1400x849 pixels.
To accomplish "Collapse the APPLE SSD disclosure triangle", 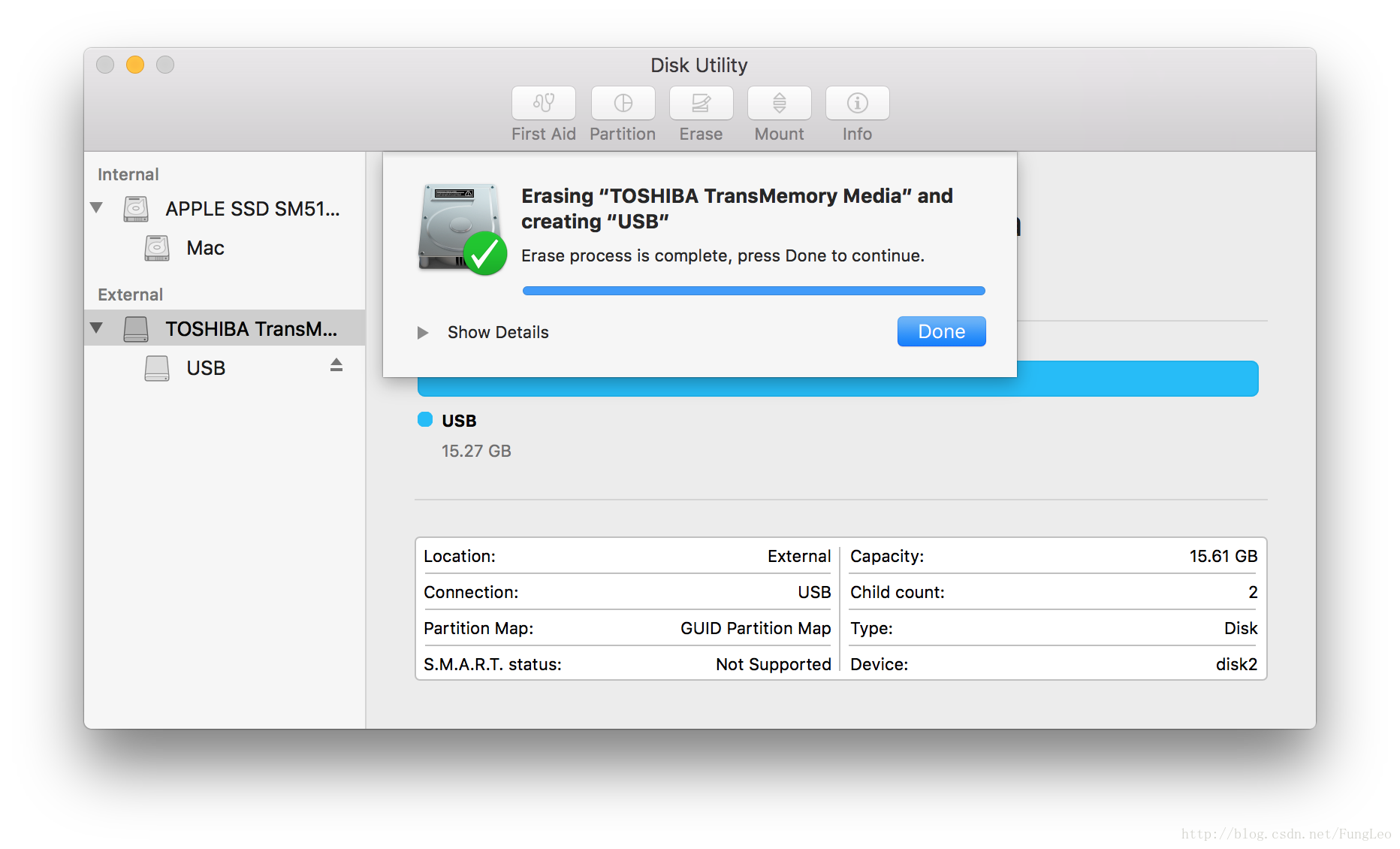I will coord(96,207).
